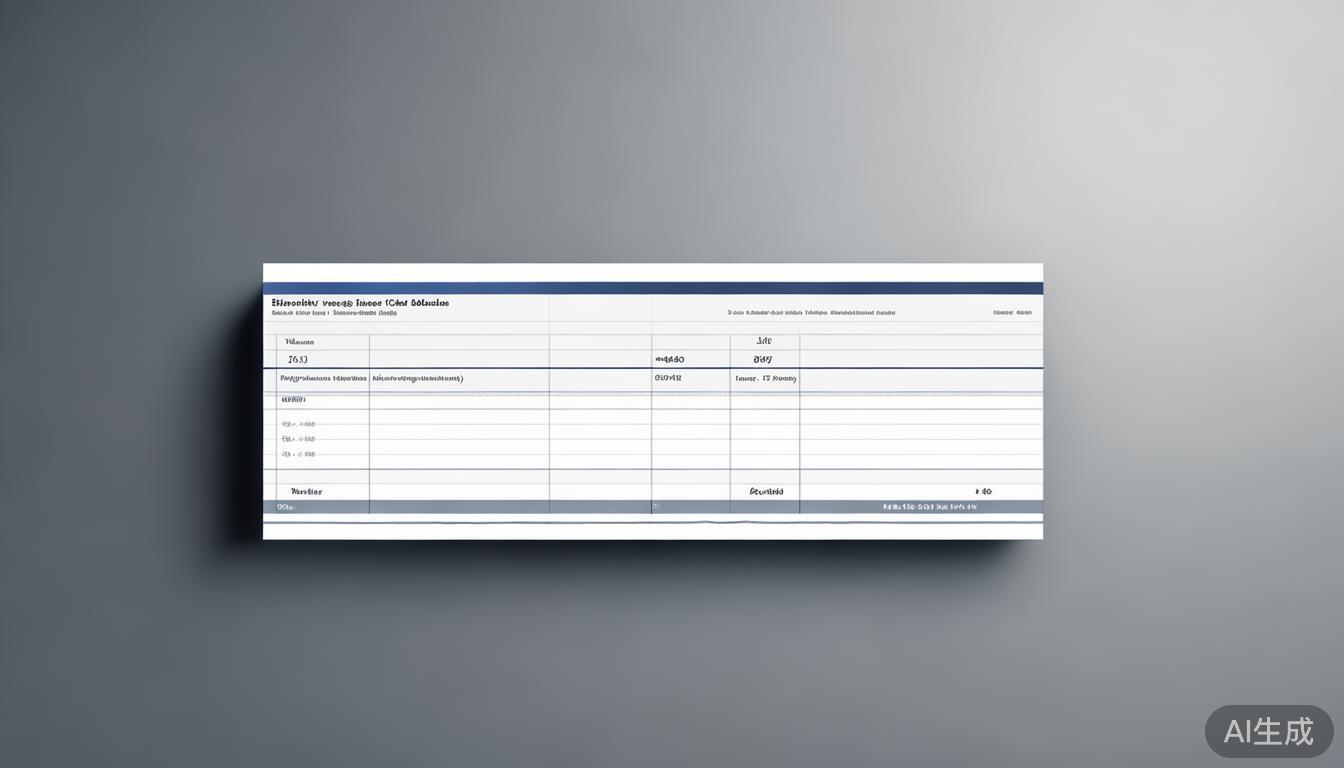Viewport: 1344px width, 768px height.
Task: Click the cell containing the value "340"
Action: pyautogui.click(x=763, y=341)
